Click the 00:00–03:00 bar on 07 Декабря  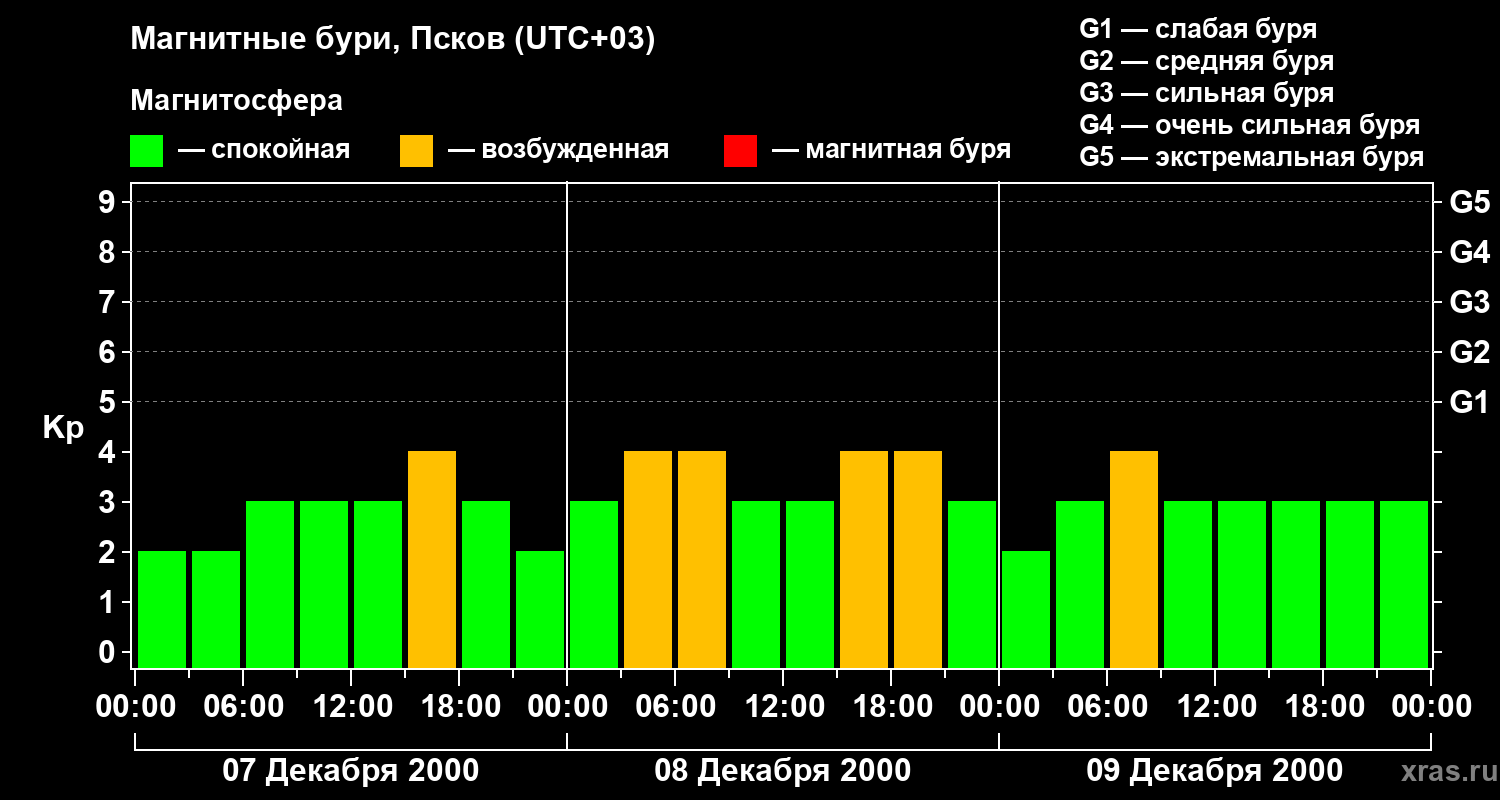[x=162, y=609]
